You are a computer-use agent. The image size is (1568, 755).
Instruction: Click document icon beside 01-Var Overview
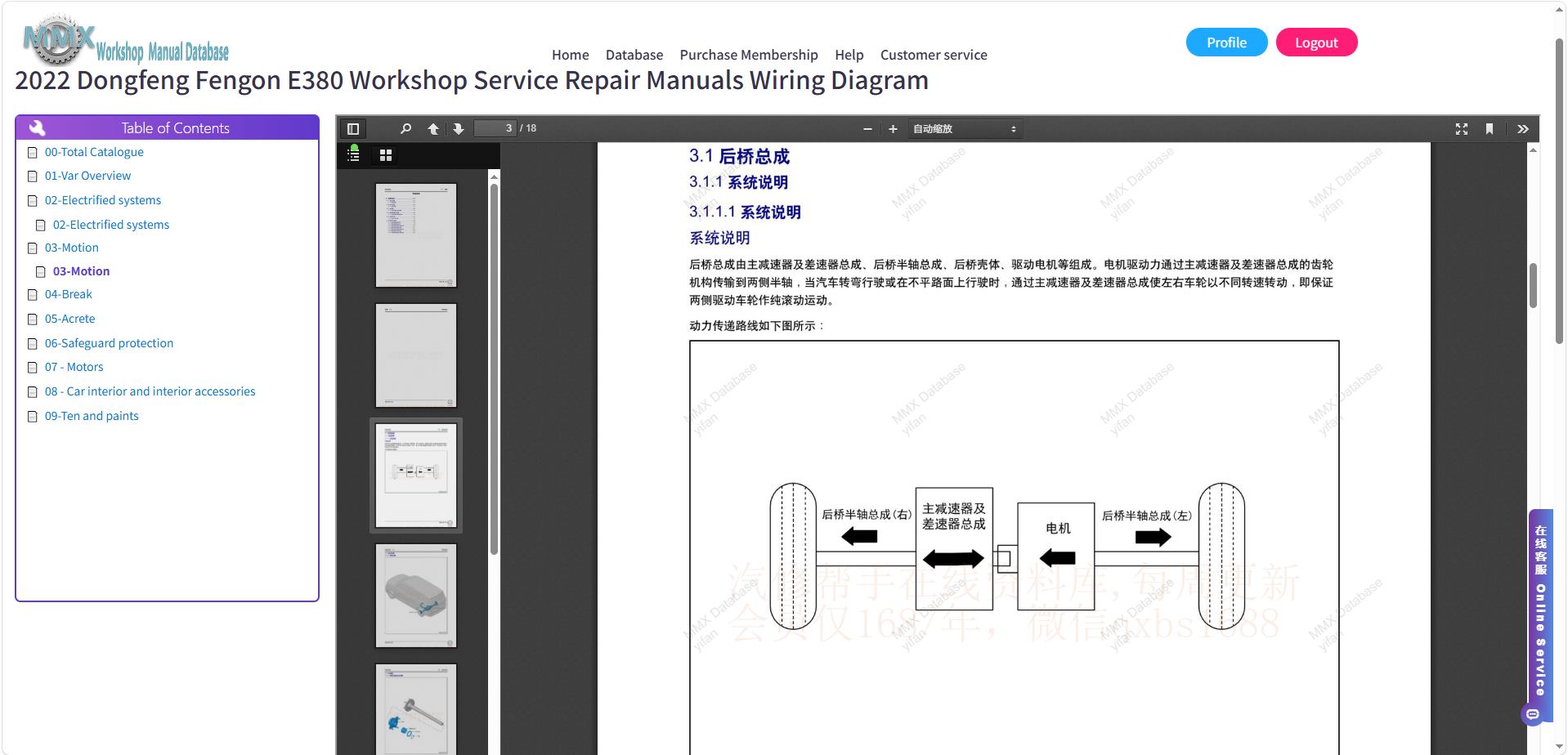(x=33, y=176)
